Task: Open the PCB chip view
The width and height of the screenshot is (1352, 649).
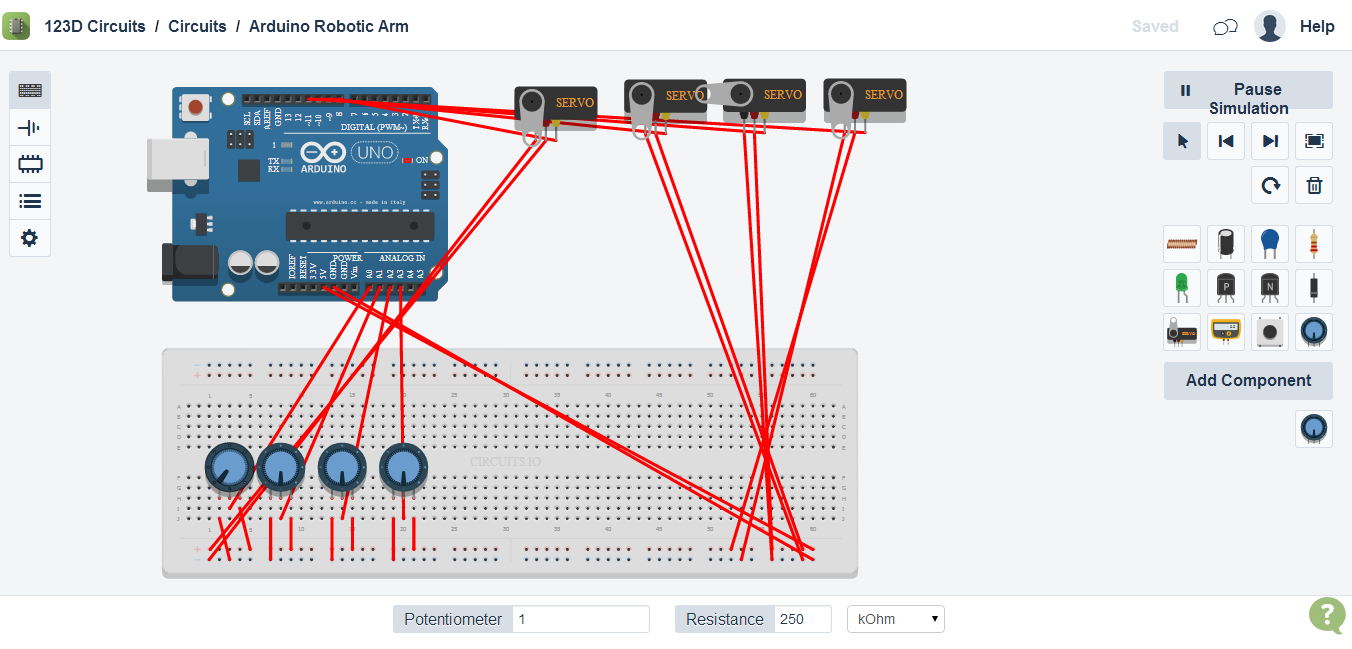Action: point(29,164)
